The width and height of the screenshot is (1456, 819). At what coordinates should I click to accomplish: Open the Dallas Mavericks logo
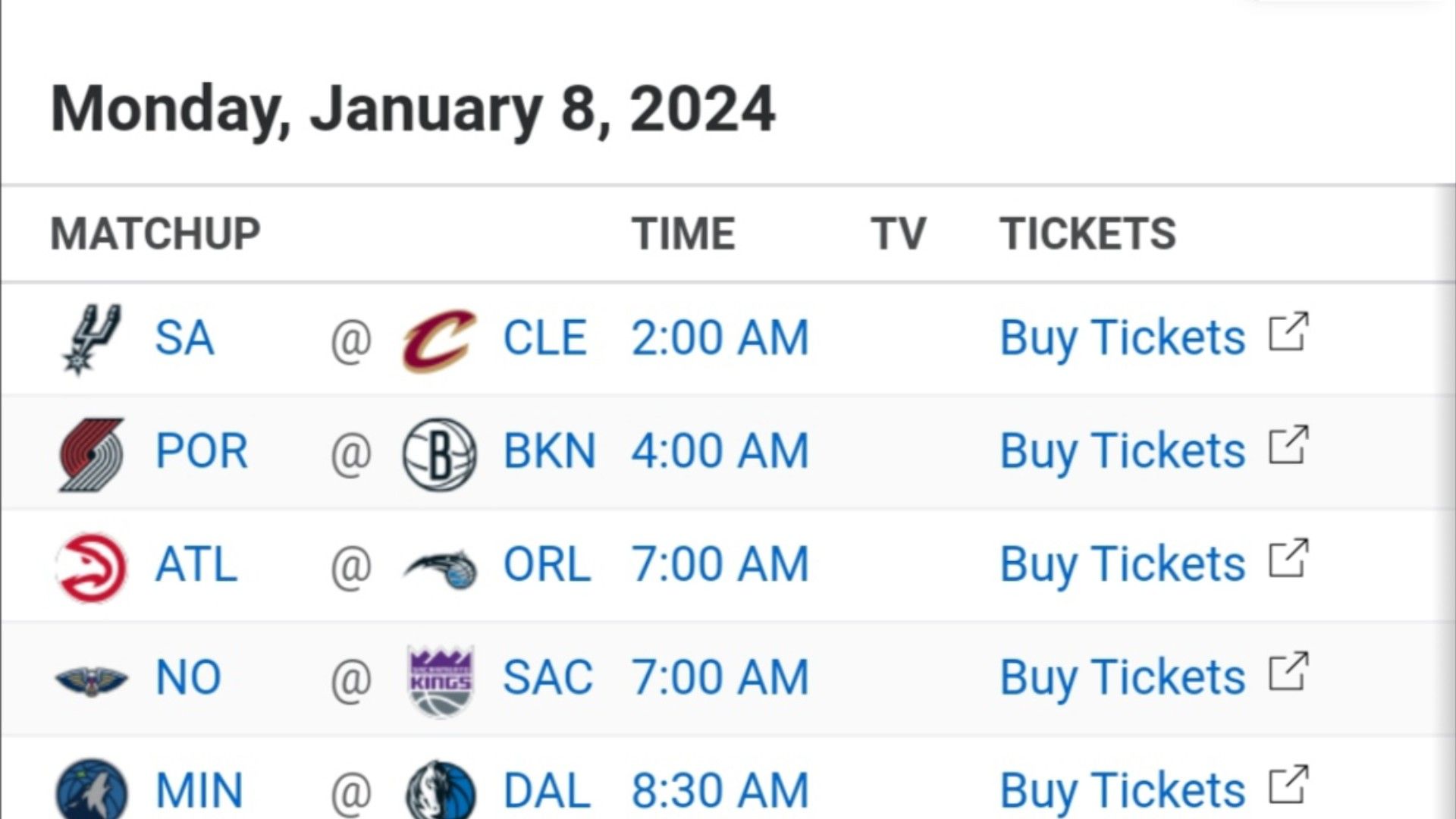click(441, 789)
